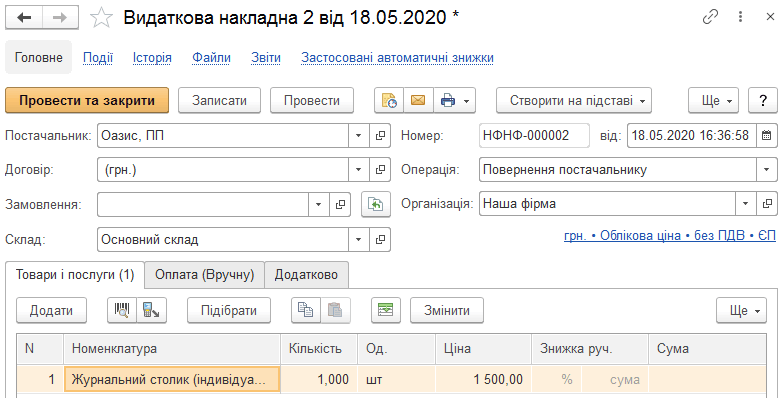The image size is (781, 398).
Task: Click the Змінити button
Action: click(x=447, y=310)
